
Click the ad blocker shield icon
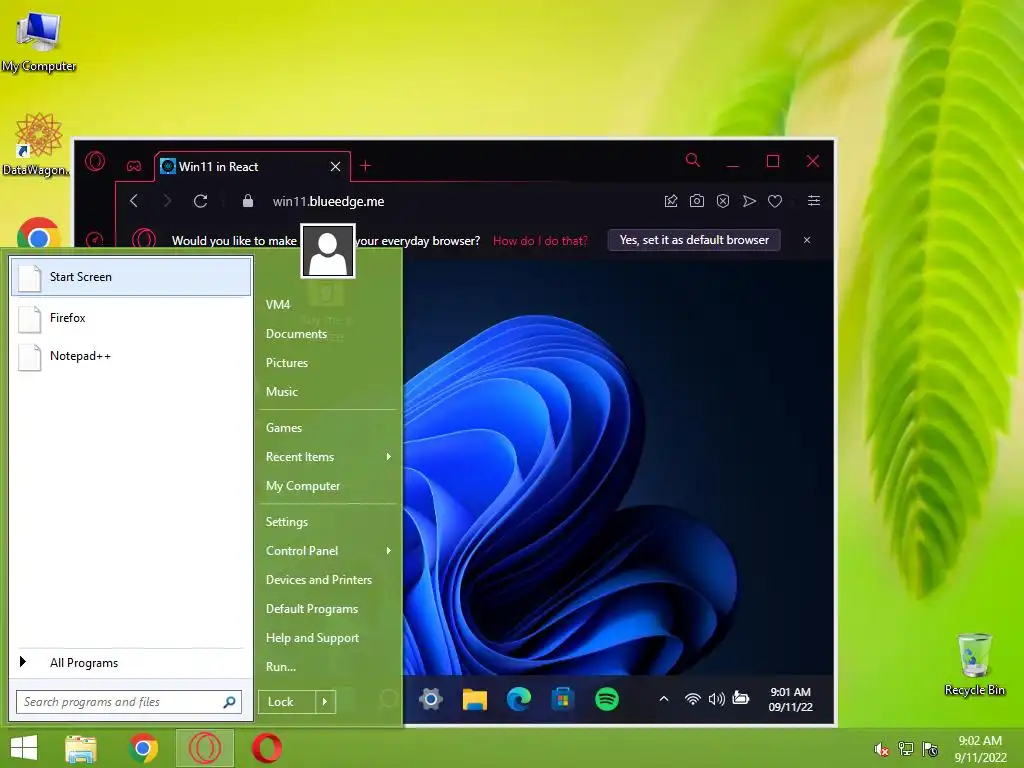(x=723, y=201)
